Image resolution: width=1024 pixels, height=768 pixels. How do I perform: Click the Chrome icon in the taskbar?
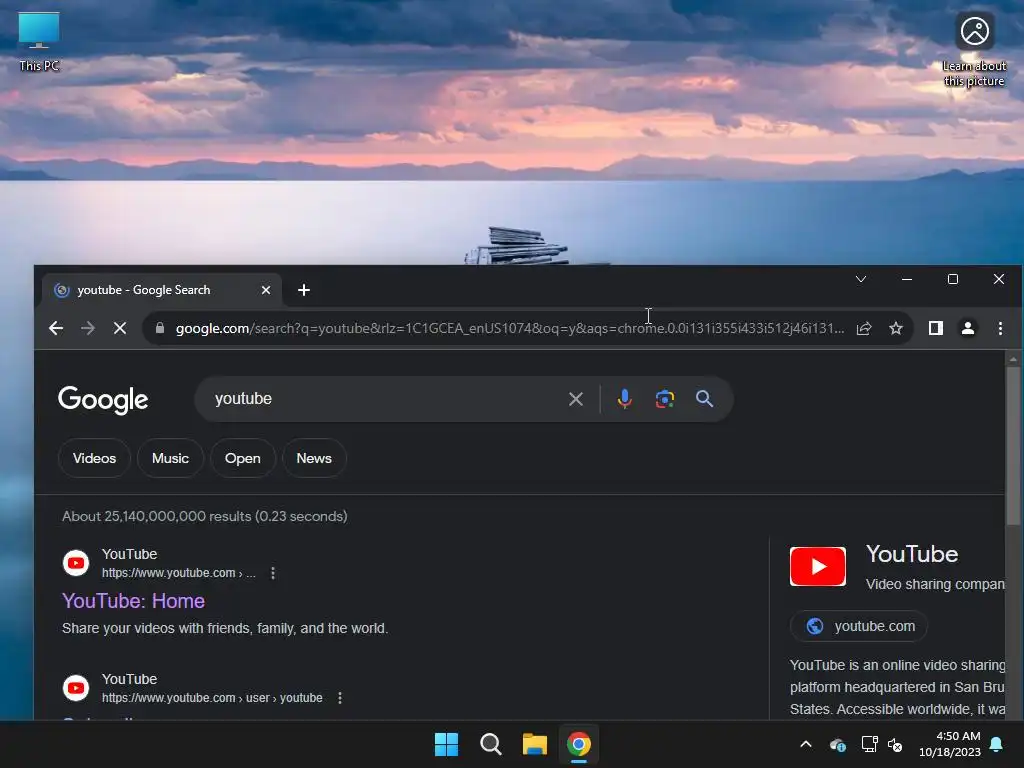pos(579,744)
